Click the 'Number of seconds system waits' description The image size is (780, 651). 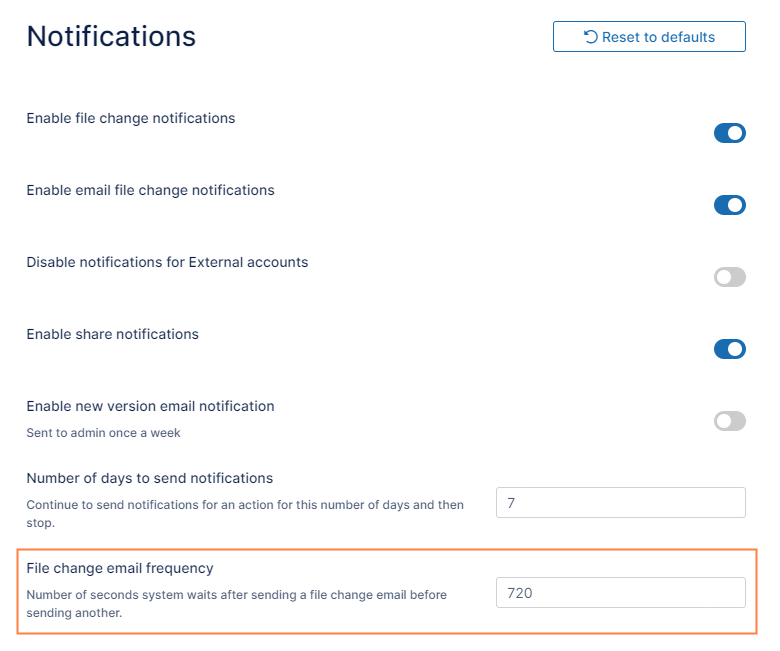[x=236, y=595]
